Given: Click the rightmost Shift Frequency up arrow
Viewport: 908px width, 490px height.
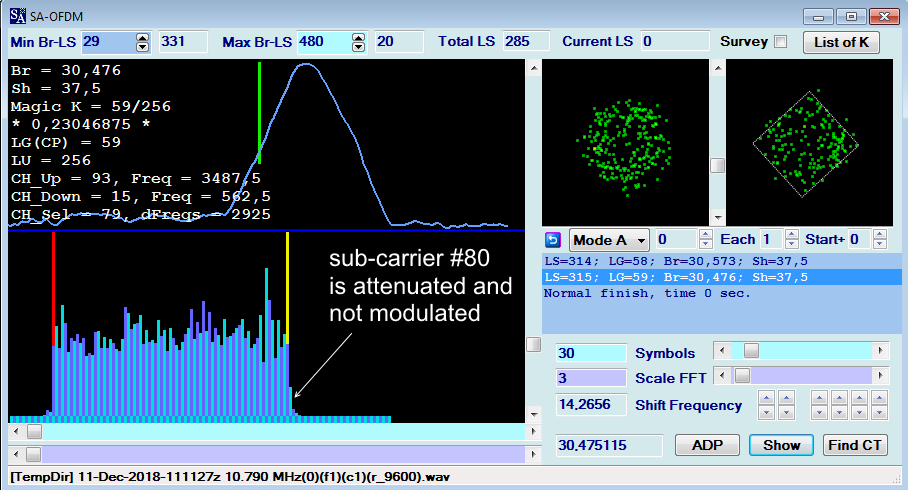Looking at the screenshot, I should 879,398.
